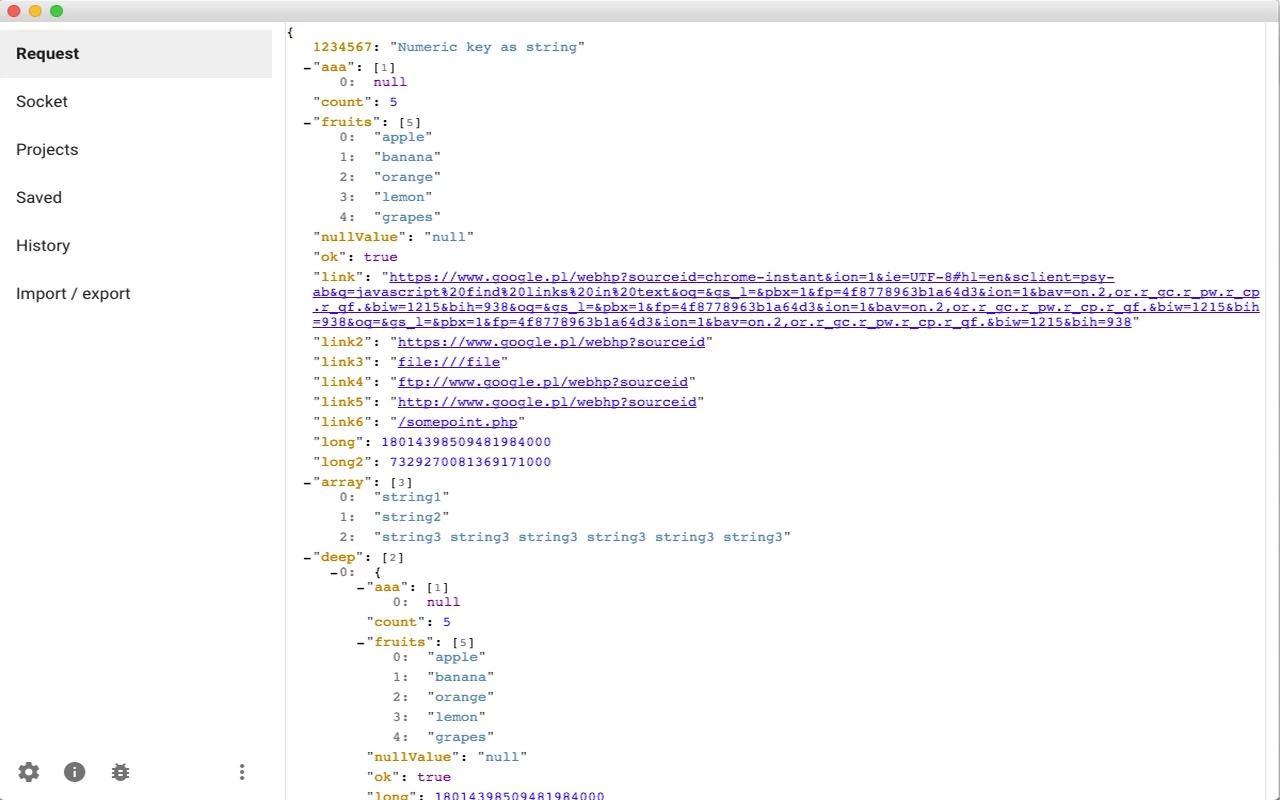Click the top-level "apple" item
Image resolution: width=1280 pixels, height=800 pixels.
click(x=403, y=137)
